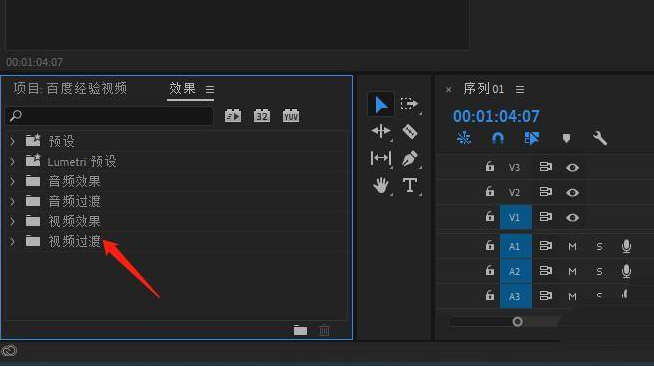Image resolution: width=654 pixels, height=367 pixels.
Task: Switch to 项目: 百度经验视频 tab
Action: click(x=70, y=88)
